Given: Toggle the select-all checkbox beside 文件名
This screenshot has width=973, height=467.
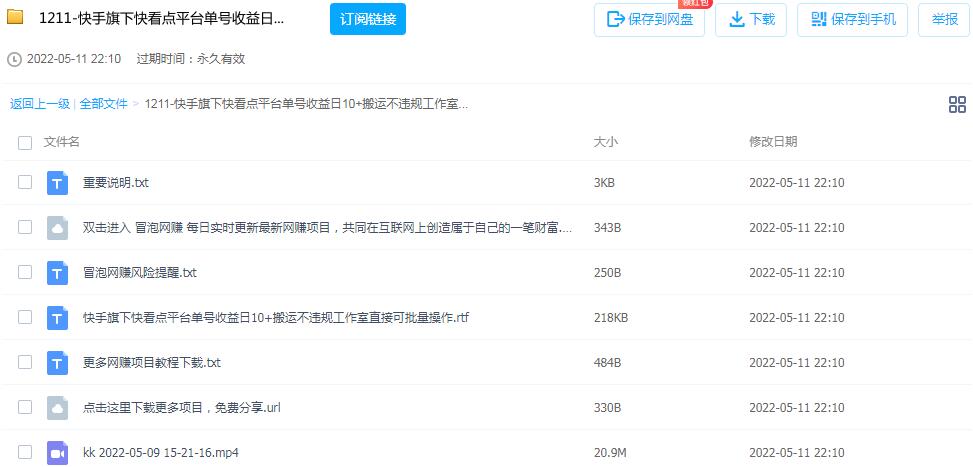Looking at the screenshot, I should tap(25, 143).
